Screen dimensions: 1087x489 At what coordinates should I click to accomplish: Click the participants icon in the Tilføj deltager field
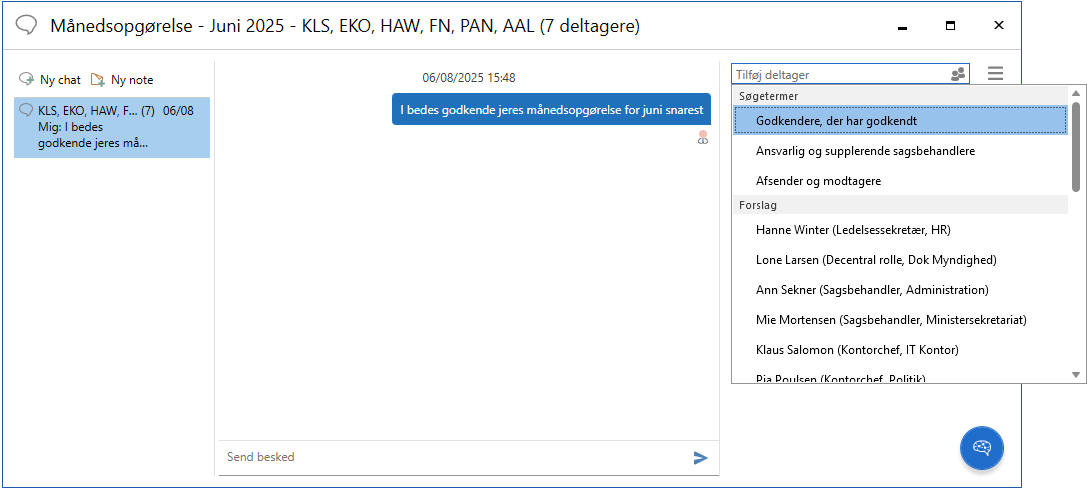[x=958, y=74]
